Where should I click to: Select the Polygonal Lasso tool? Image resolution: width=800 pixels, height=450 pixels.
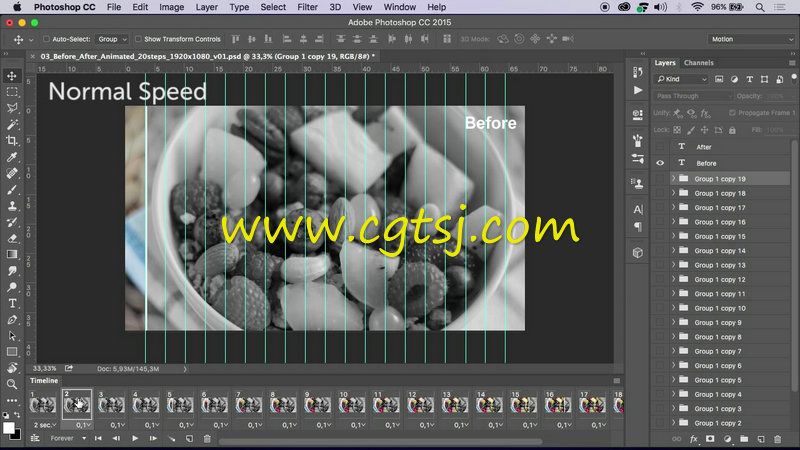point(12,108)
